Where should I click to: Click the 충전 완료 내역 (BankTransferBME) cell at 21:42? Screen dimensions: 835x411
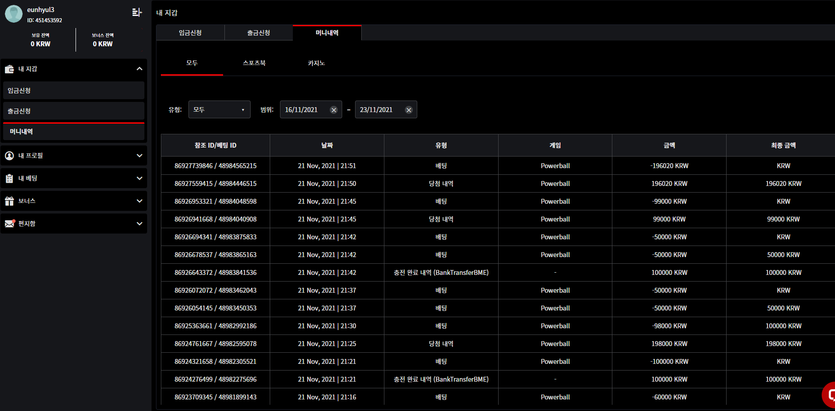pyautogui.click(x=441, y=273)
